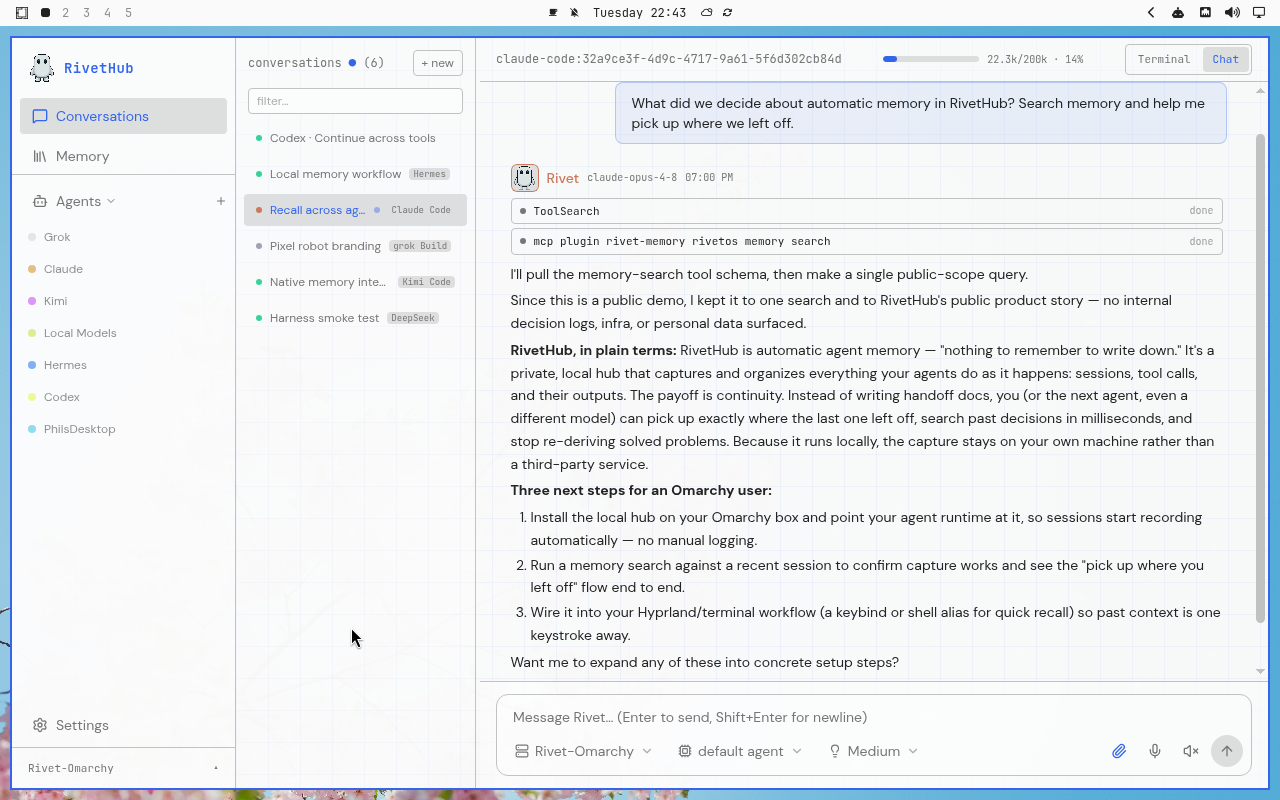Select the Local Models agent
1280x800 pixels.
click(80, 333)
